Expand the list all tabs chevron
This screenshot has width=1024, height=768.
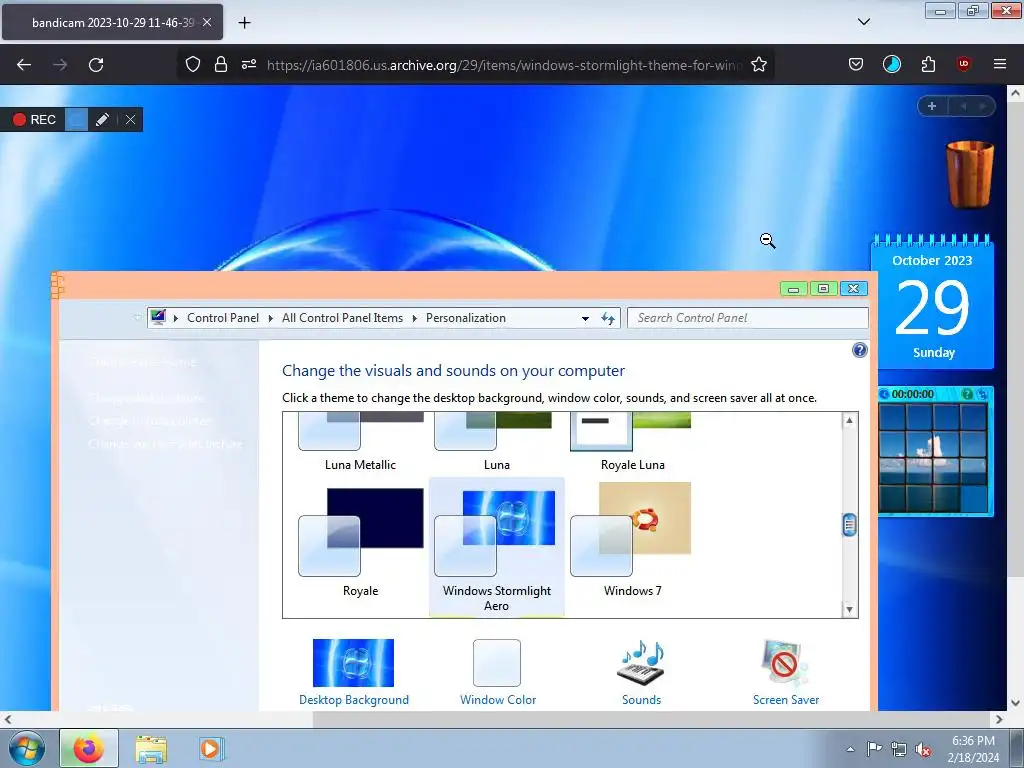(863, 22)
